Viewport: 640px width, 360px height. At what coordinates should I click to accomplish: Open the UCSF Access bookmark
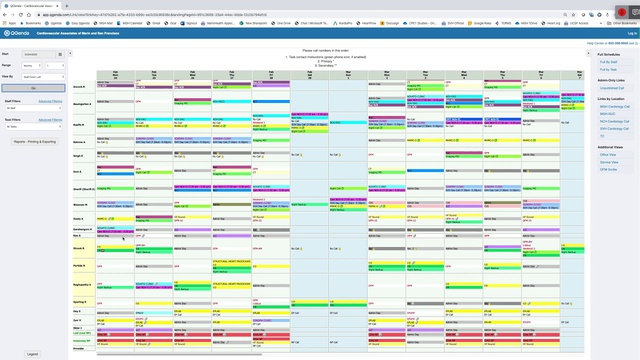(x=576, y=23)
